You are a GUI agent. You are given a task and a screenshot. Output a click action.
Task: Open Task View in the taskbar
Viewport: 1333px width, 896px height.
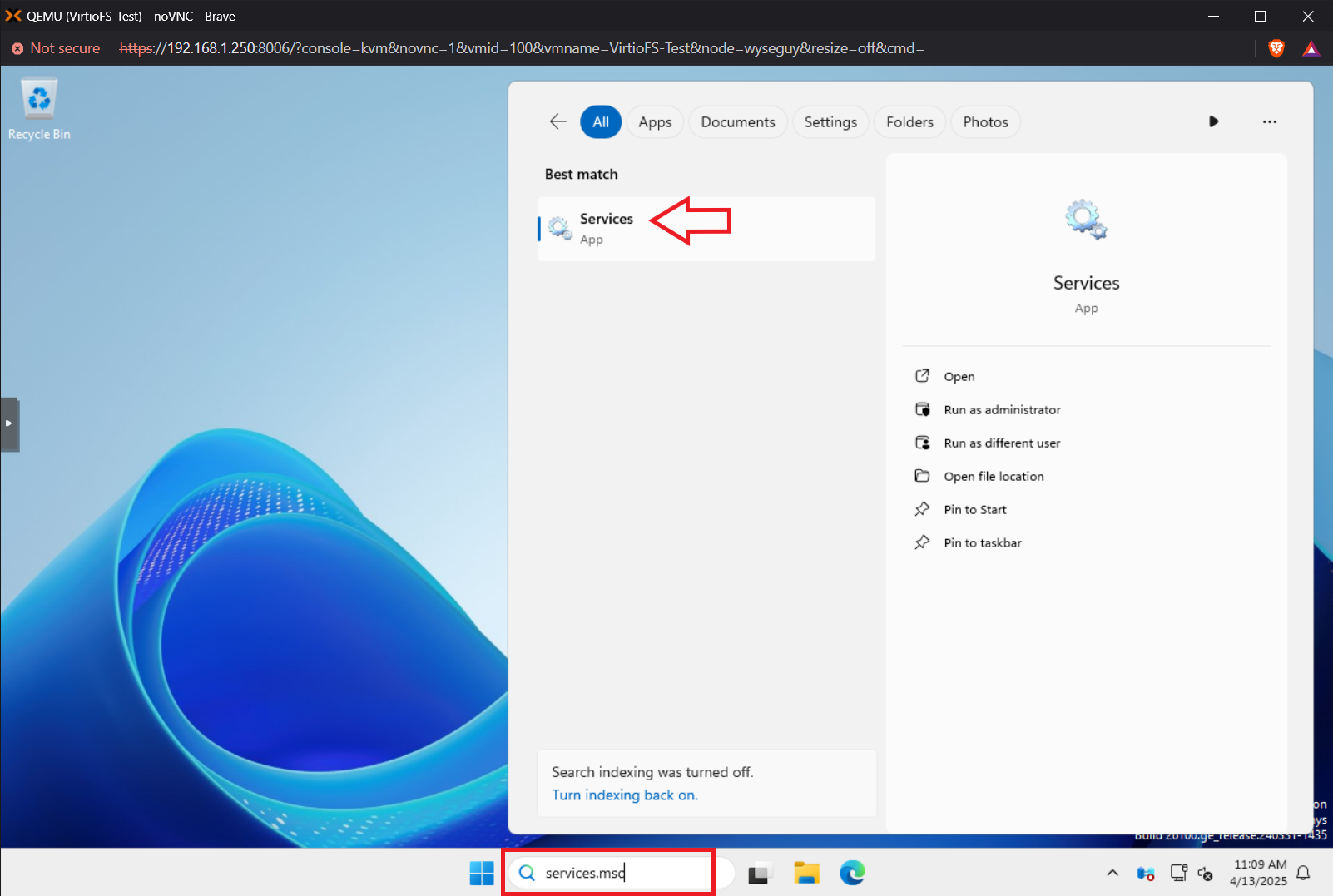pyautogui.click(x=758, y=873)
